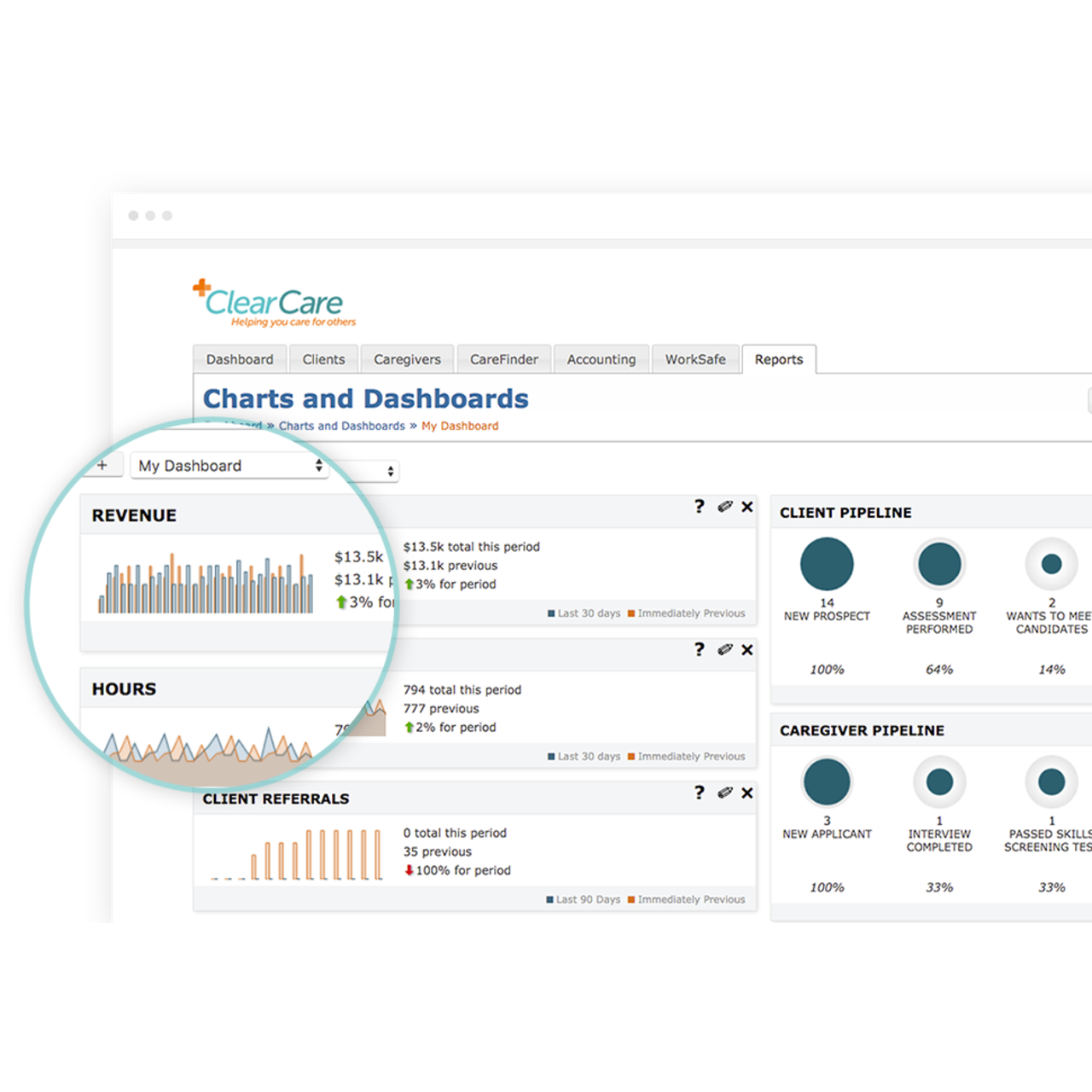The image size is (1092, 1092).
Task: Edit the Client Referrals widget
Action: 725,793
